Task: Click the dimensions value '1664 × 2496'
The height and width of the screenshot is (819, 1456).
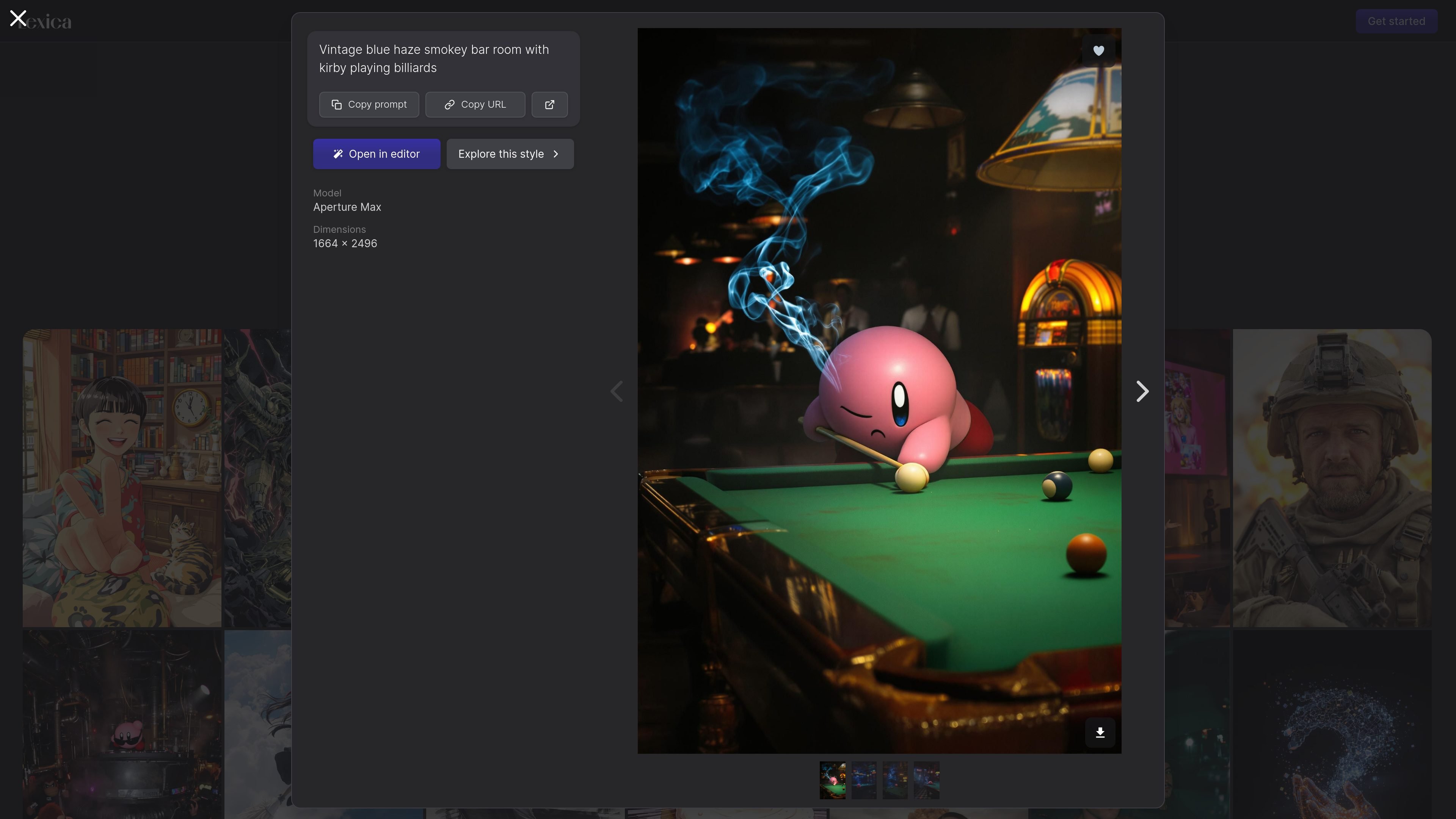Action: click(345, 243)
